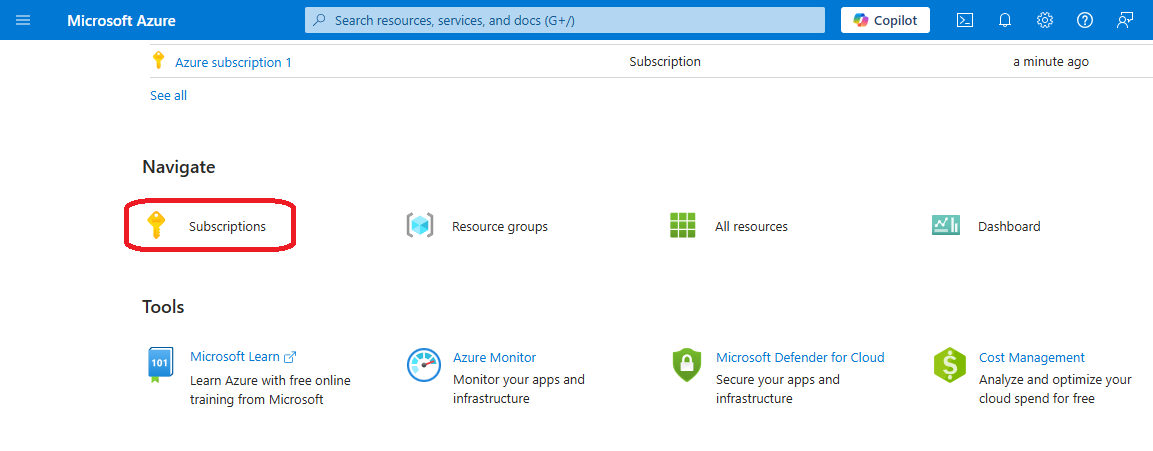This screenshot has height=451, width=1153.
Task: Click the Resource groups cube icon
Action: pyautogui.click(x=419, y=226)
